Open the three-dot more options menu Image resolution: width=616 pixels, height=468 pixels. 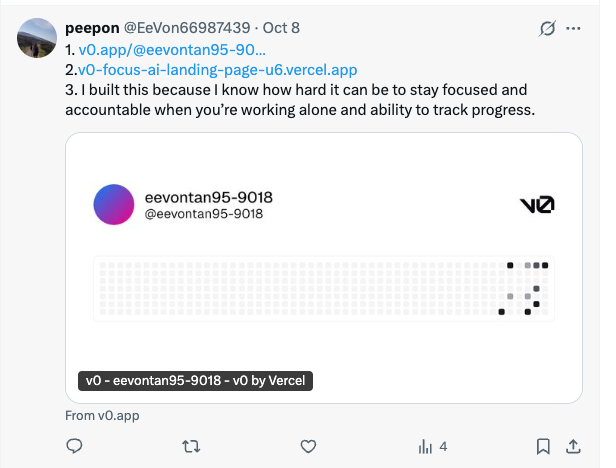[573, 28]
